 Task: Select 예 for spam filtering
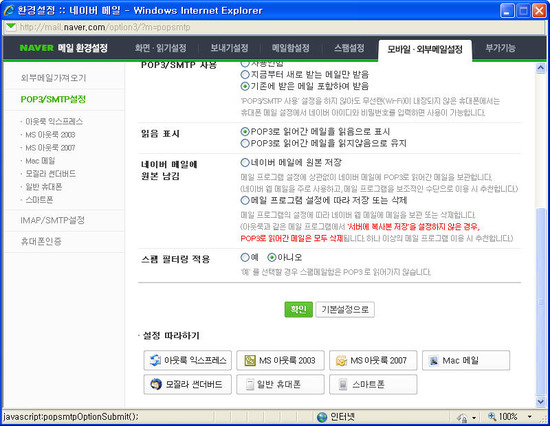[x=245, y=258]
